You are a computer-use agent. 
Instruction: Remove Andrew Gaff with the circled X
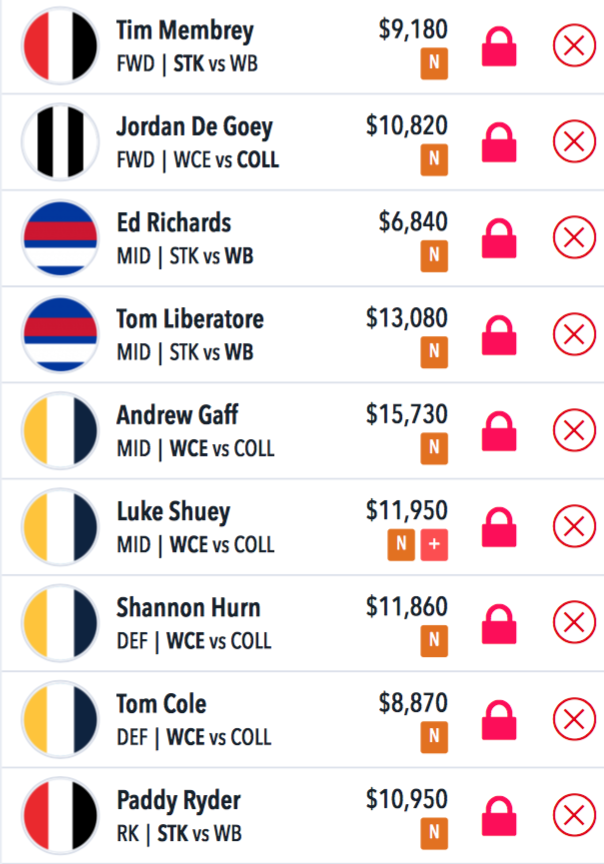coord(574,430)
